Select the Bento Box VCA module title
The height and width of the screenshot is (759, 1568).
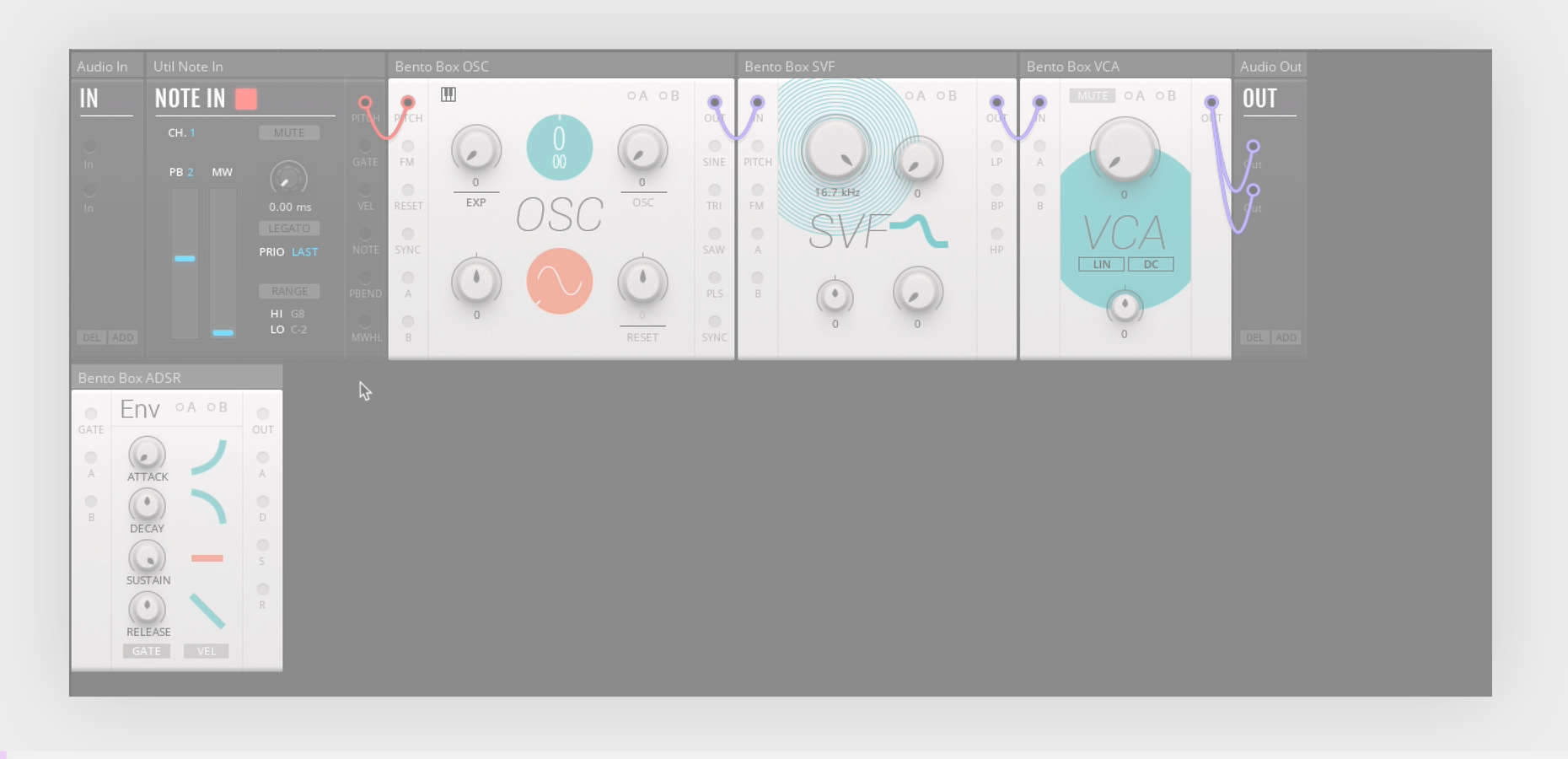pos(1073,67)
